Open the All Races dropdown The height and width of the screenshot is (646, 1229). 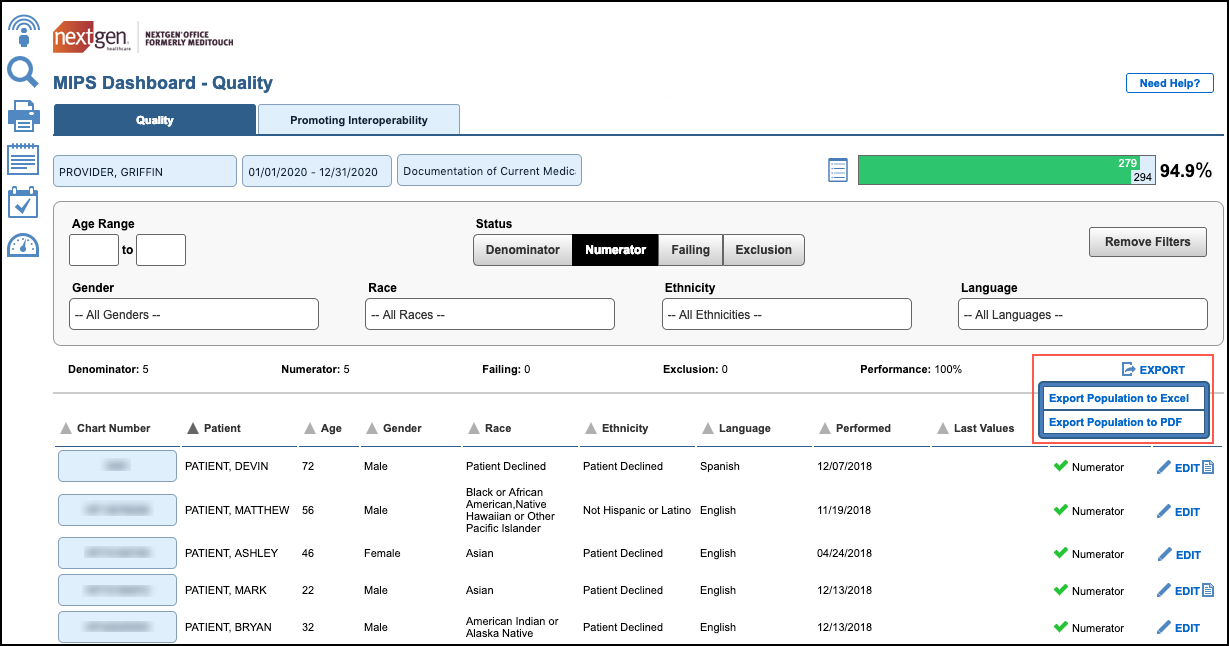point(490,314)
